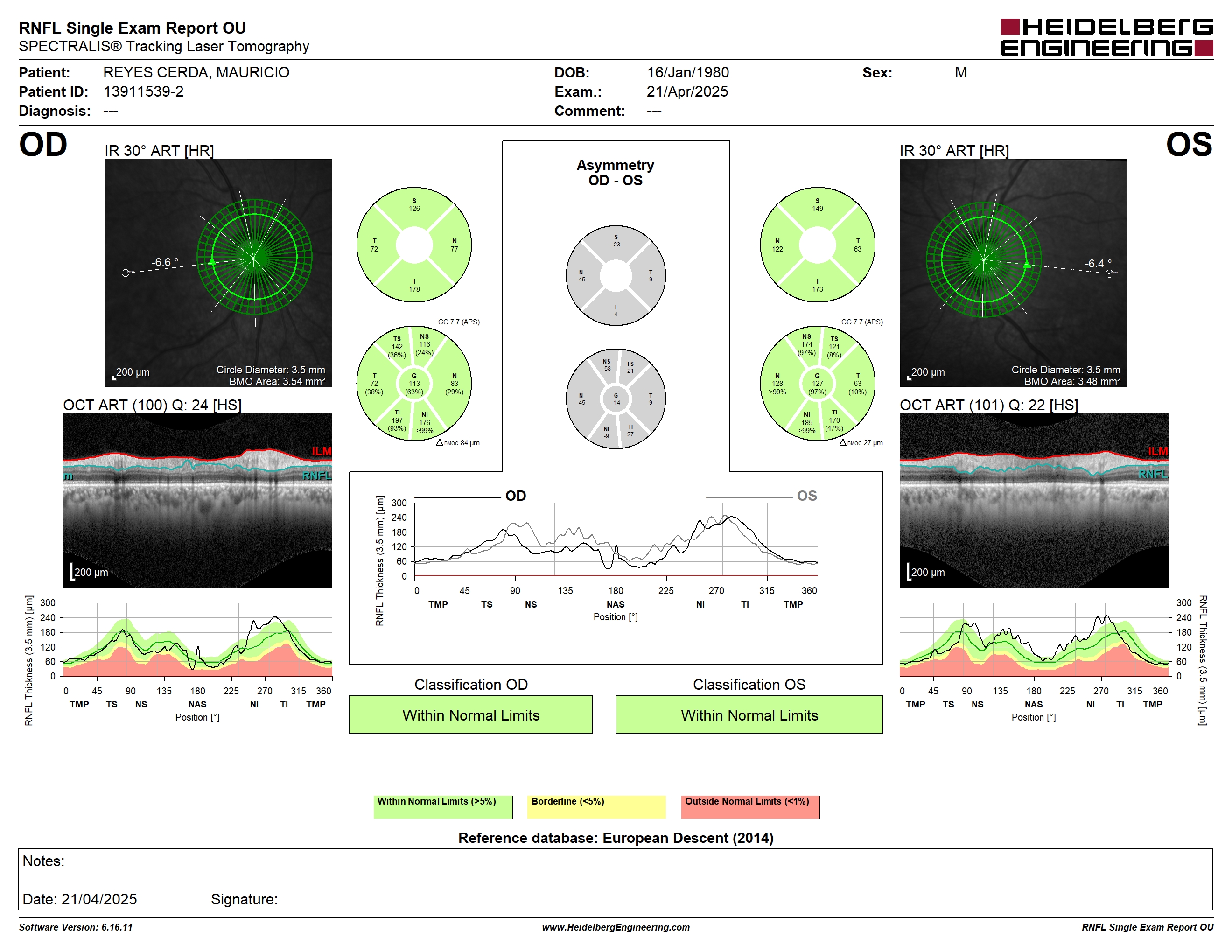Click OD BMO Area: 3.54 mm² label
This screenshot has height=952, width=1232.
277,381
